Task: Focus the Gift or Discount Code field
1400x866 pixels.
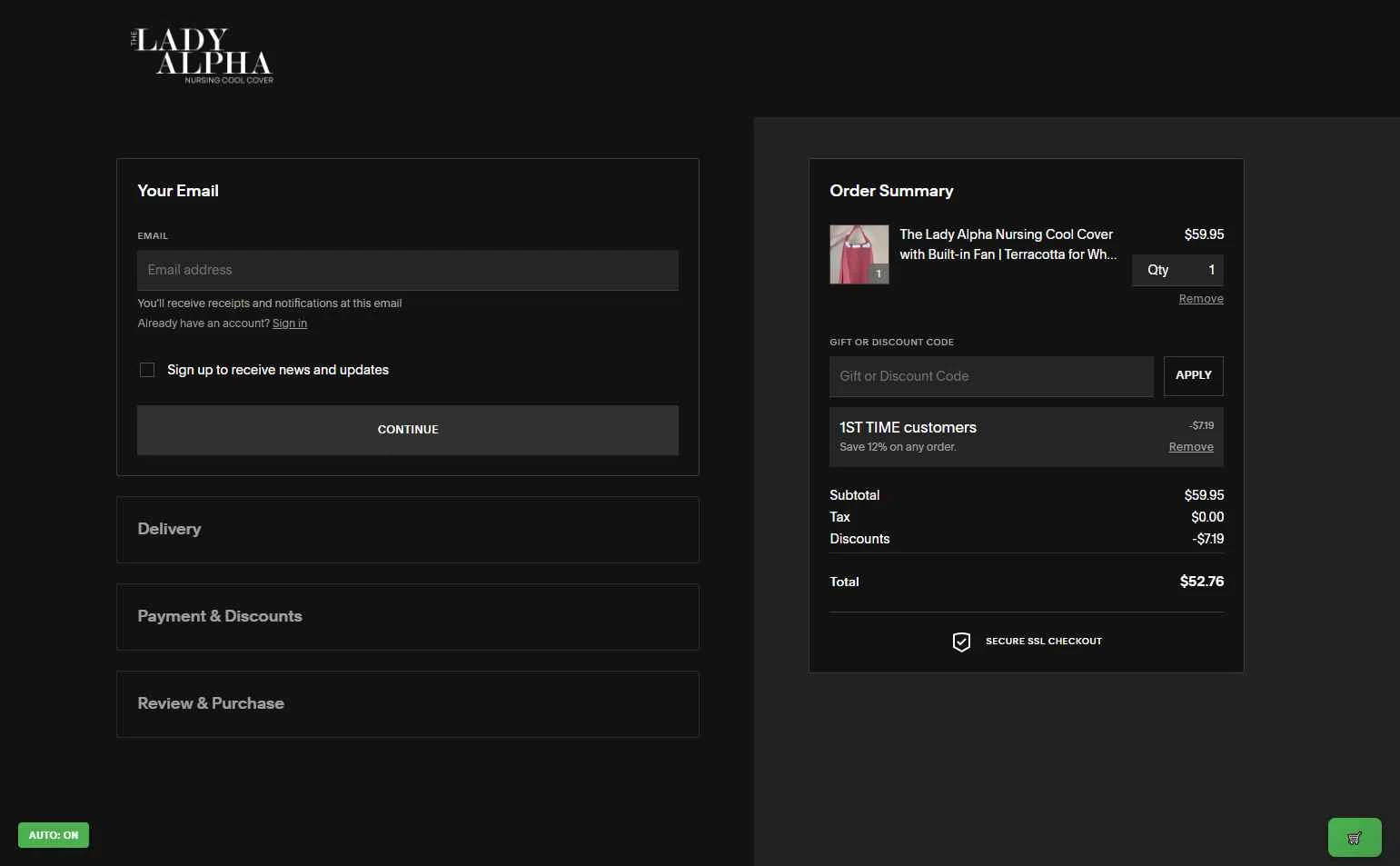Action: pyautogui.click(x=991, y=376)
